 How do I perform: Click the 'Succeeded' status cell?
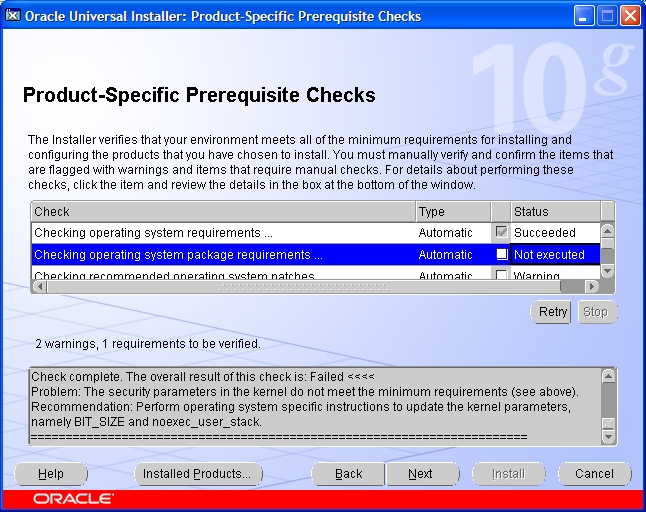555,233
